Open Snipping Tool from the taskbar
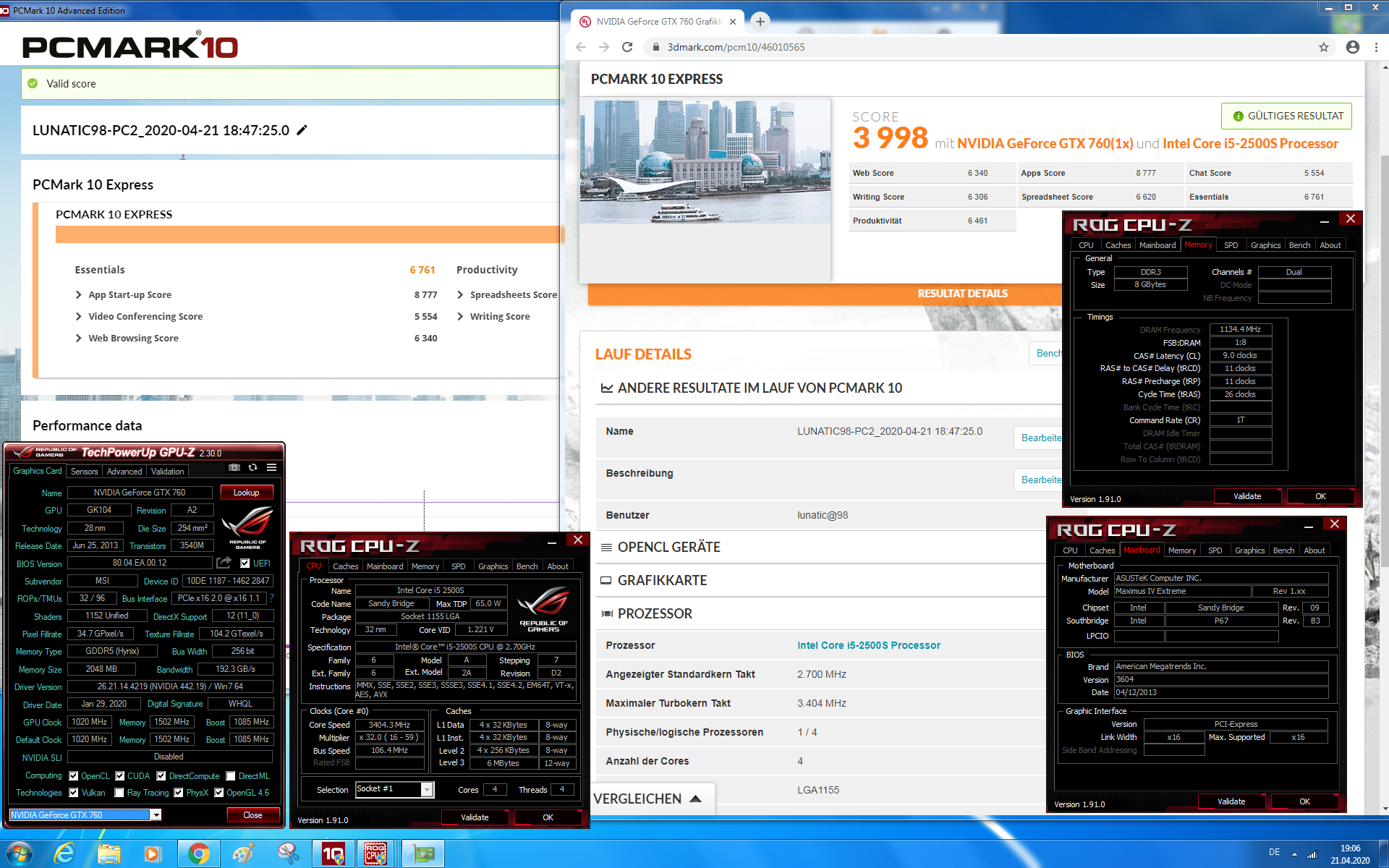Image resolution: width=1389 pixels, height=868 pixels. click(x=288, y=854)
